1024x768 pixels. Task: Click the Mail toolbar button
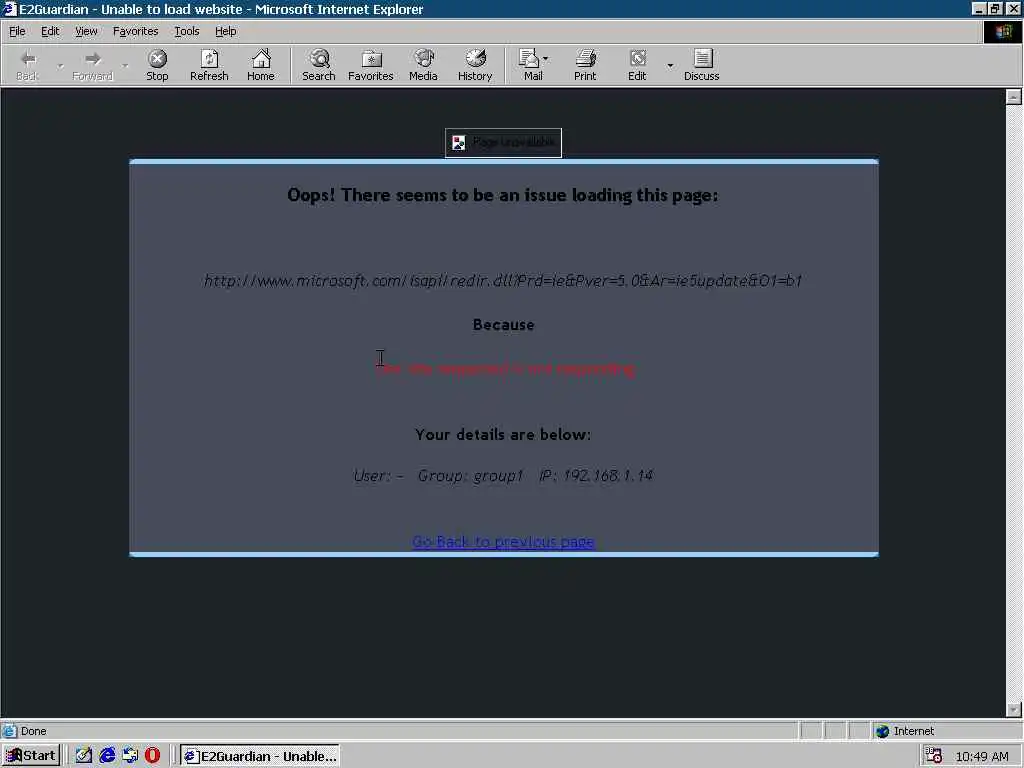click(x=530, y=65)
